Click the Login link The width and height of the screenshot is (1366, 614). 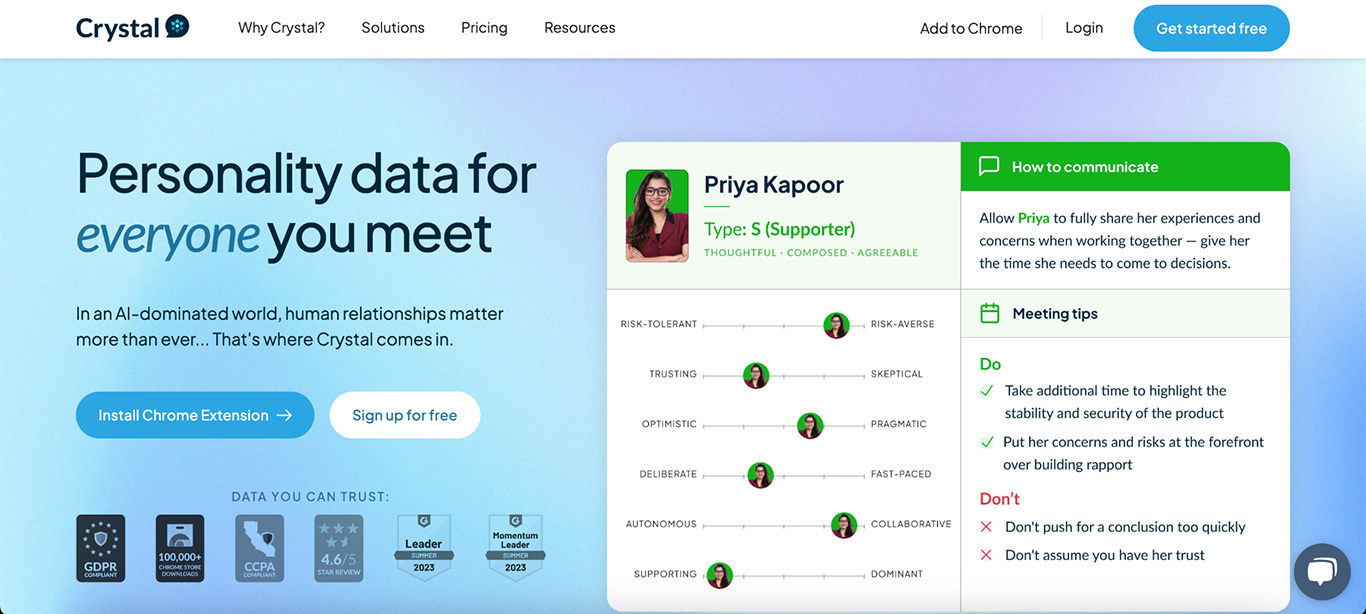1084,28
